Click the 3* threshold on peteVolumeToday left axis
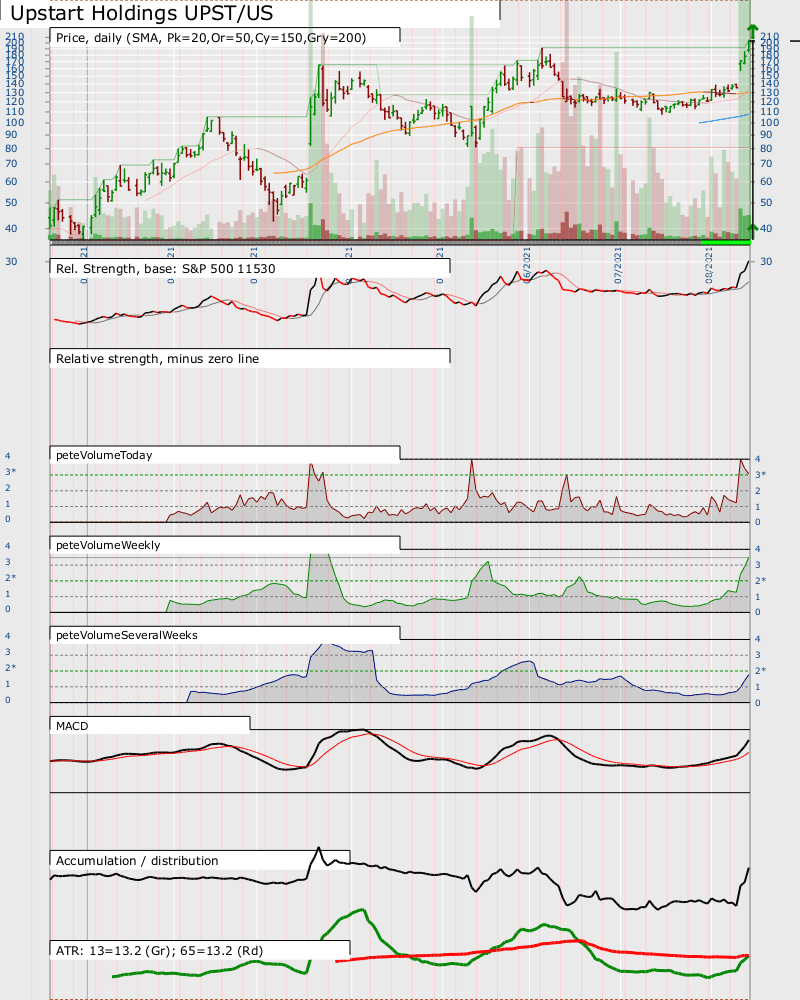The image size is (800, 1000). [10, 472]
